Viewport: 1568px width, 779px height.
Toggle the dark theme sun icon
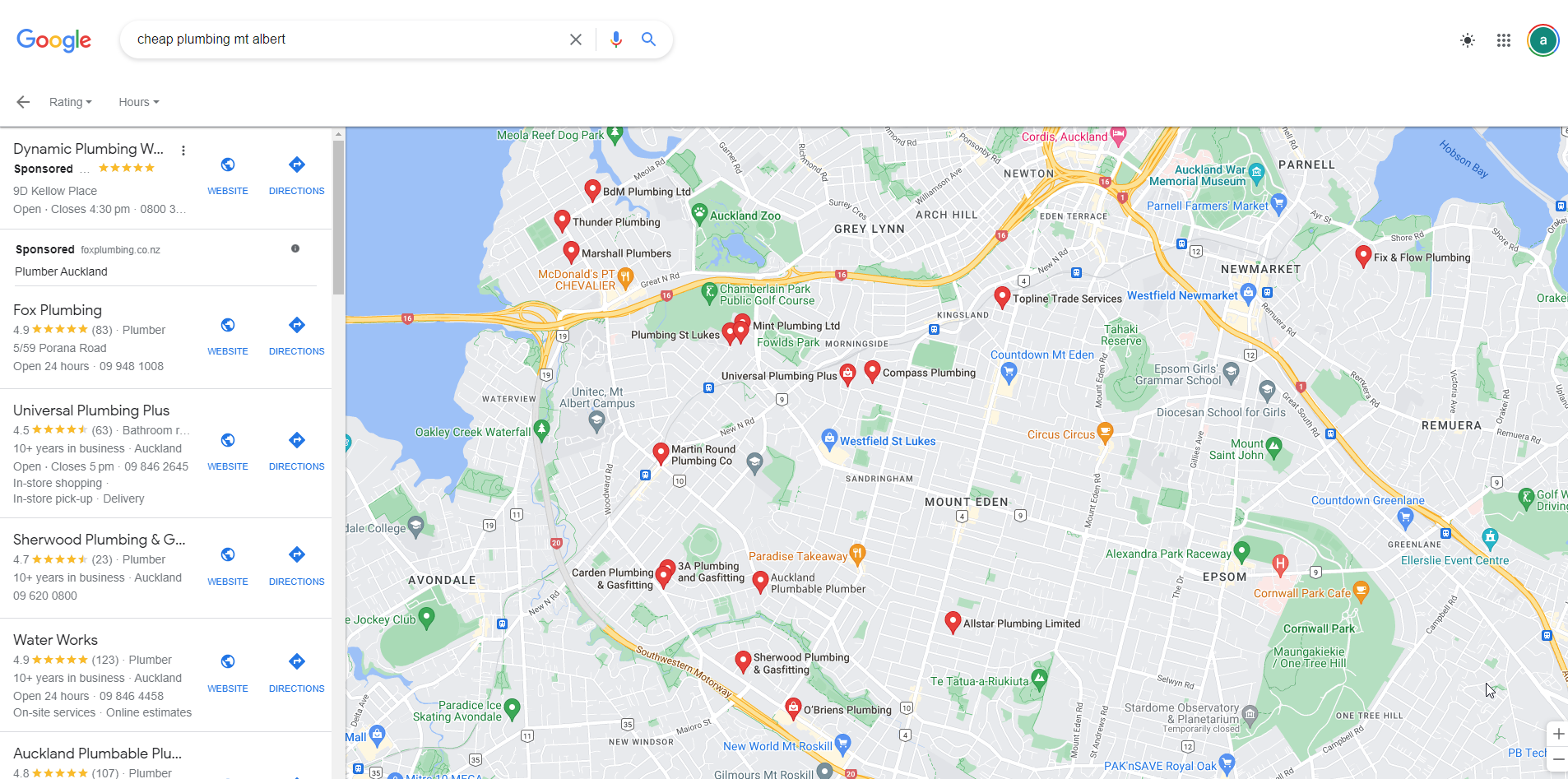tap(1468, 40)
